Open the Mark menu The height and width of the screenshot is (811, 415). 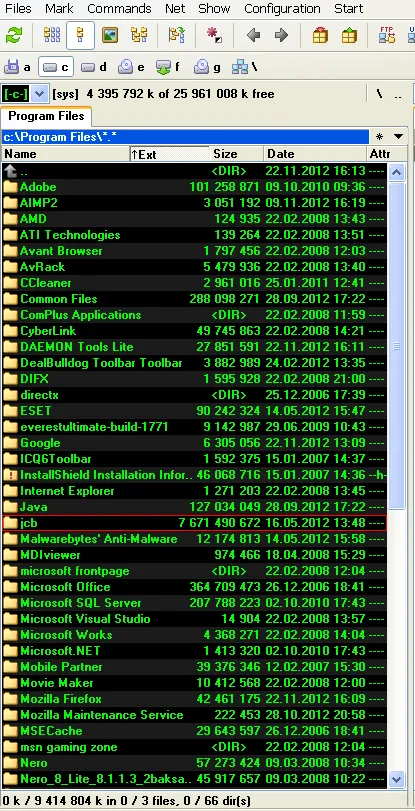[x=59, y=9]
